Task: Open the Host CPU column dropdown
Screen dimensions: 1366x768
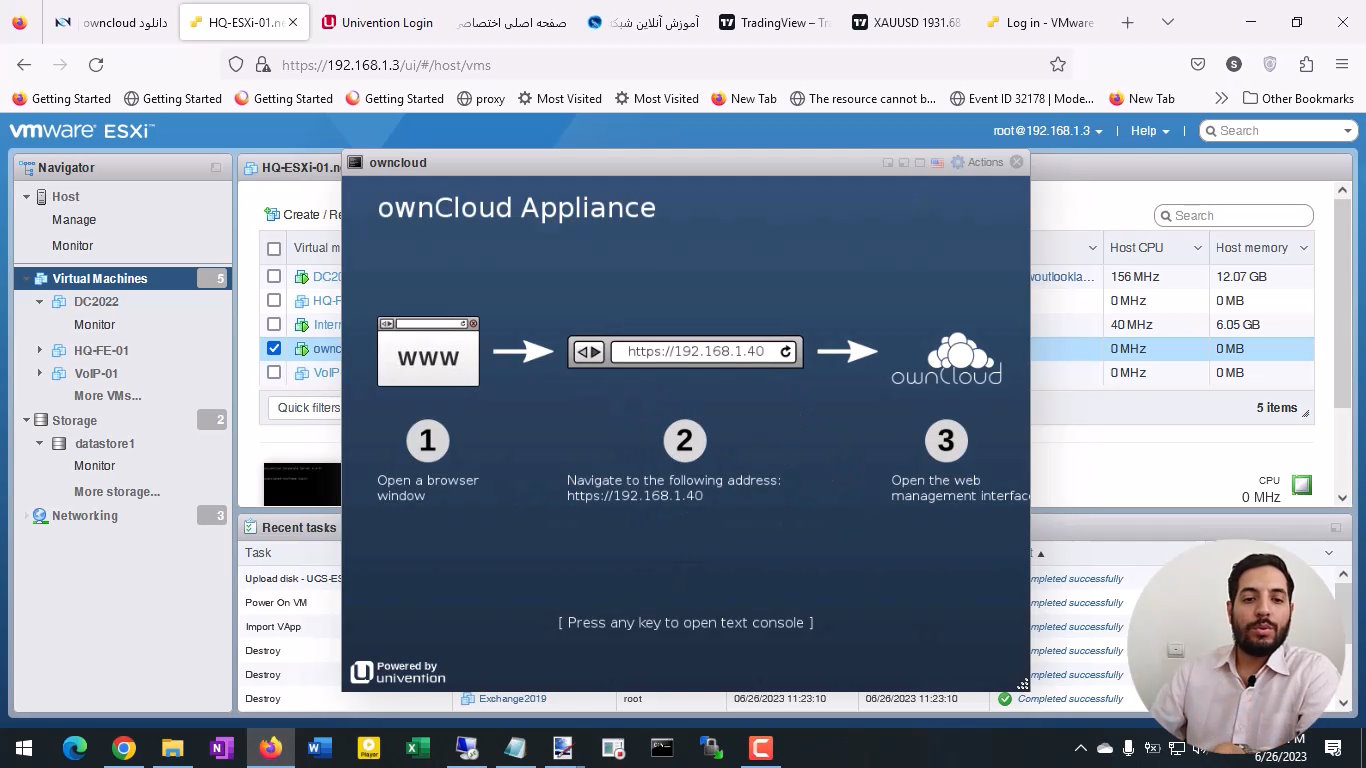Action: (x=1197, y=248)
